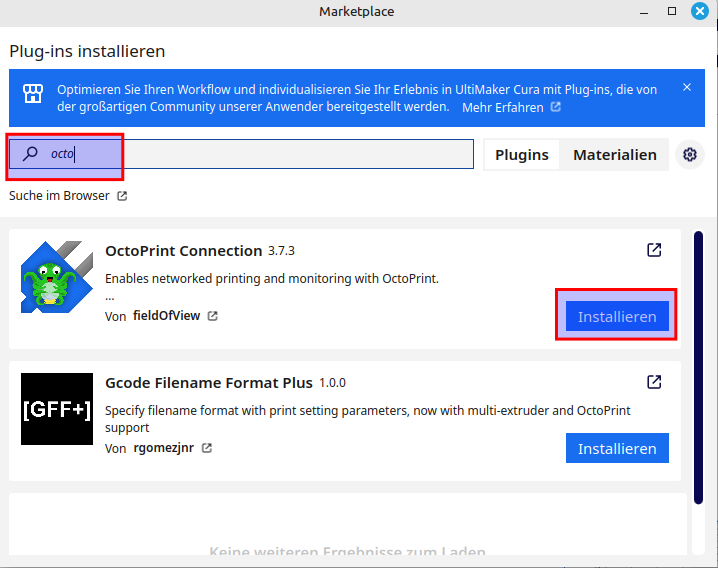Open Gcode Filename Format Plus's external link icon
The width and height of the screenshot is (718, 568).
pyautogui.click(x=654, y=382)
